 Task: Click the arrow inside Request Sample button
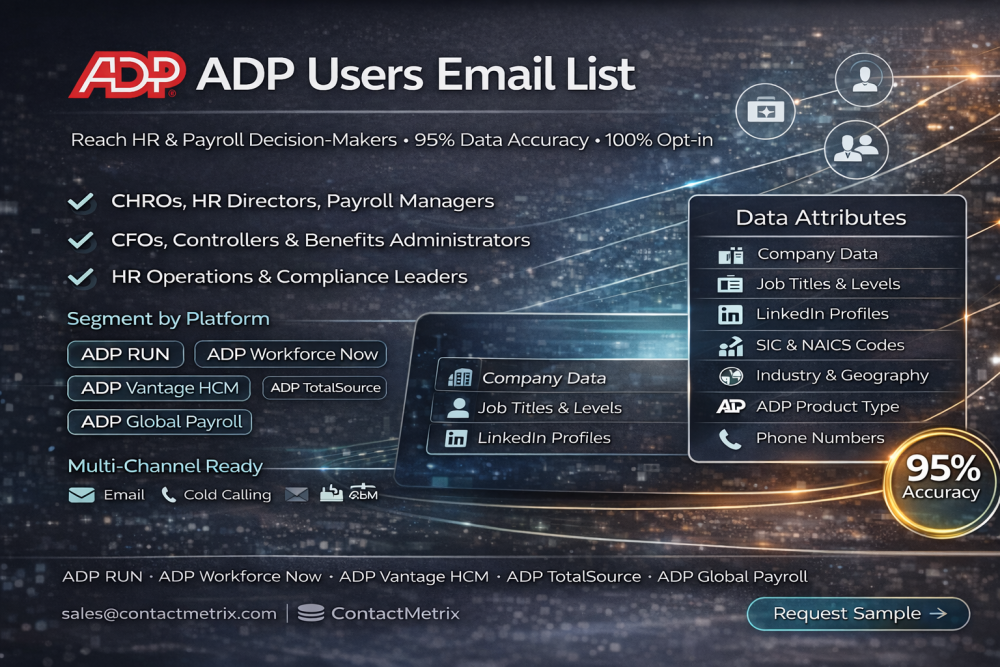(938, 613)
